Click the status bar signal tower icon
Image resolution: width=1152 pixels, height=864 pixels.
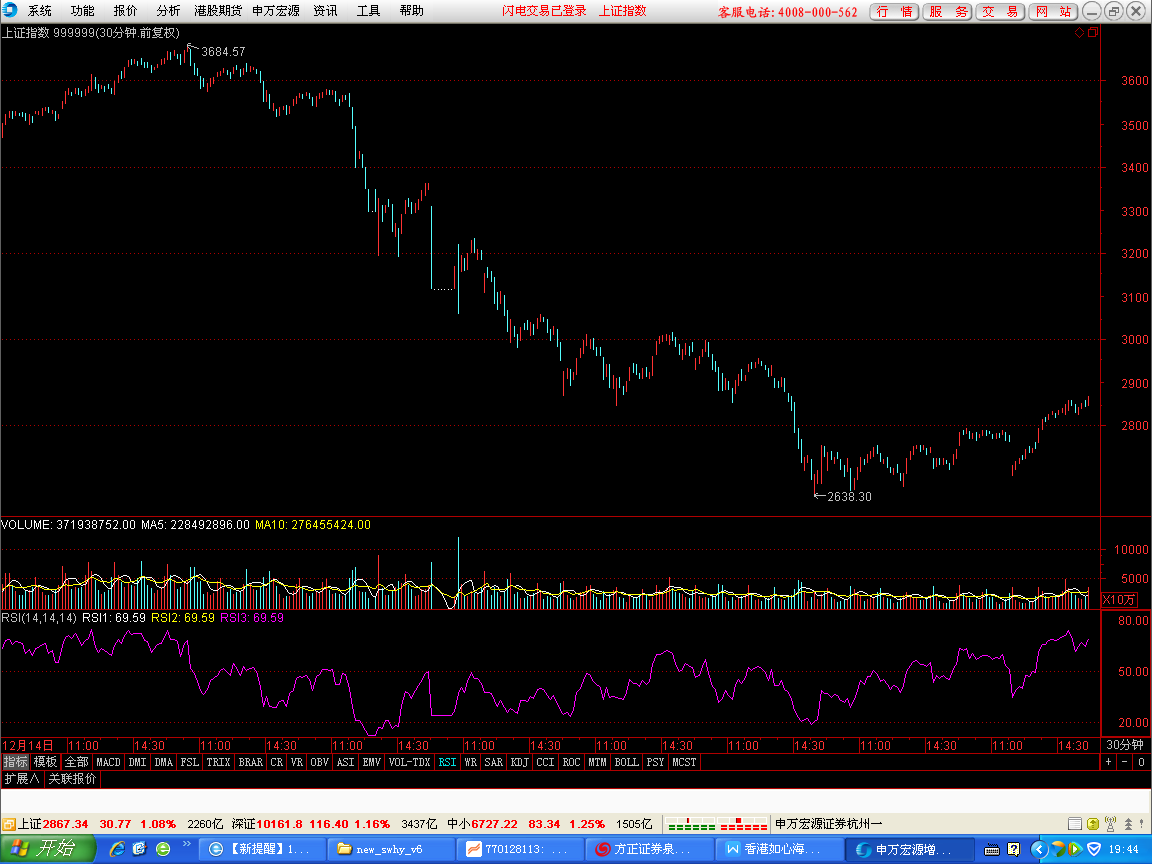[1111, 824]
